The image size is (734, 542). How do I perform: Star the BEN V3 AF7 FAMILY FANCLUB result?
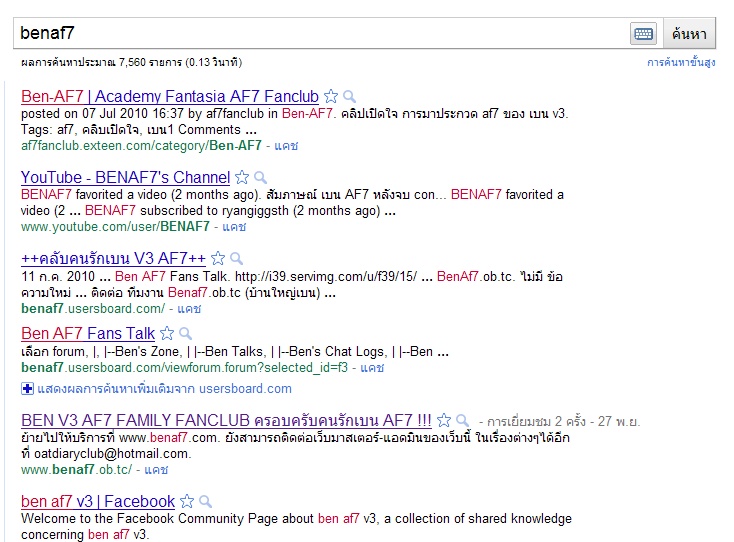pyautogui.click(x=444, y=420)
